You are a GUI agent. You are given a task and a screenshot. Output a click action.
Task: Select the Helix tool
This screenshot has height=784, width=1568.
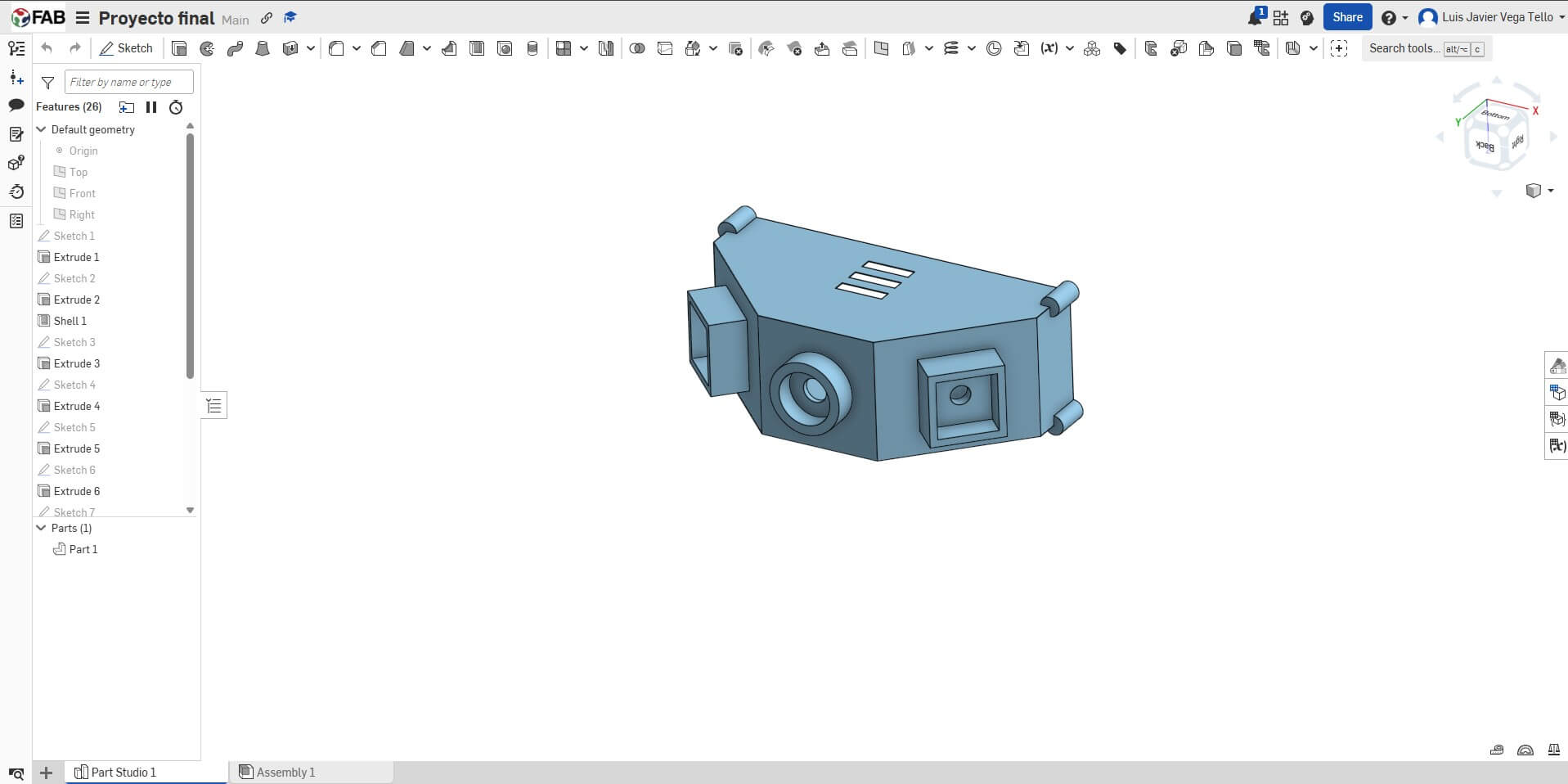point(952,48)
